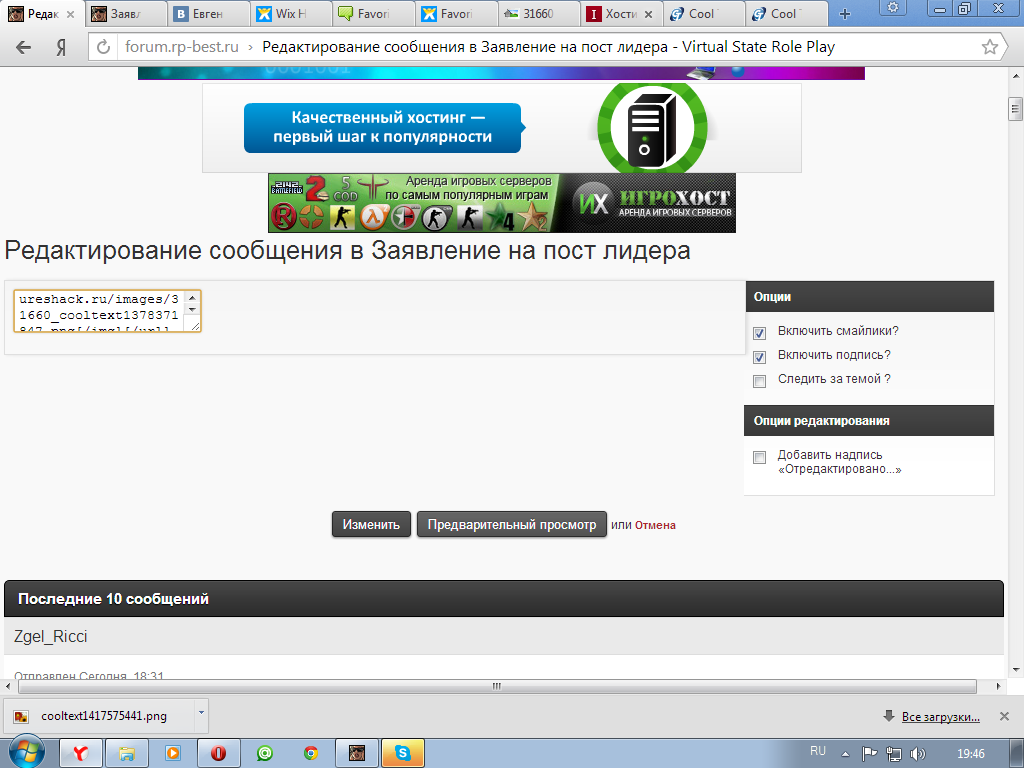Bookmark page with the star icon
The image size is (1024, 768).
(989, 47)
